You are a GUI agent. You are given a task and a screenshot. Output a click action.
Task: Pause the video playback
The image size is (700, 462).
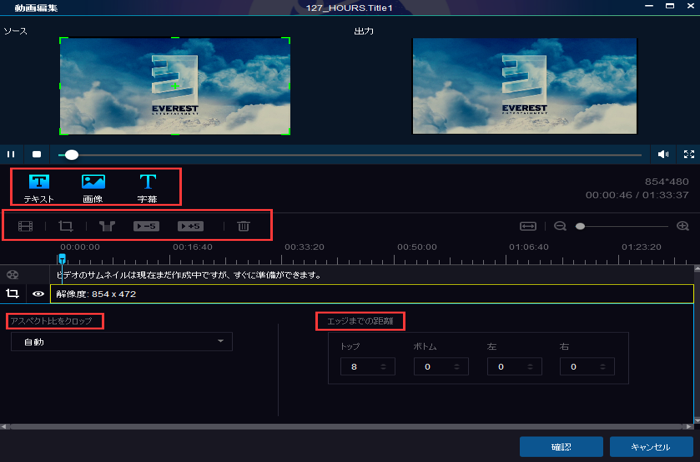11,154
